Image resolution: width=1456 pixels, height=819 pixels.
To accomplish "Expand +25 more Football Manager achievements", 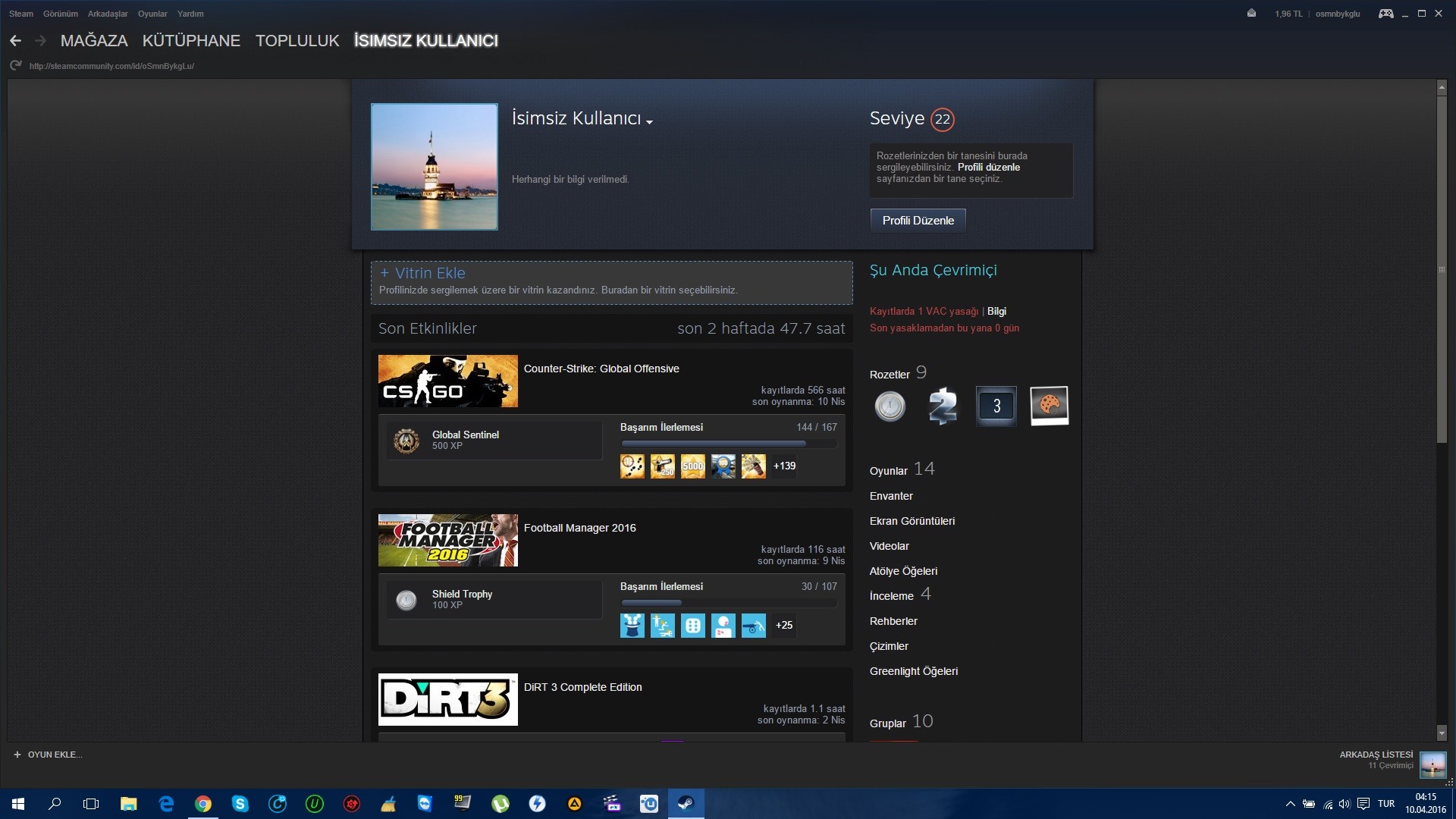I will pyautogui.click(x=784, y=626).
